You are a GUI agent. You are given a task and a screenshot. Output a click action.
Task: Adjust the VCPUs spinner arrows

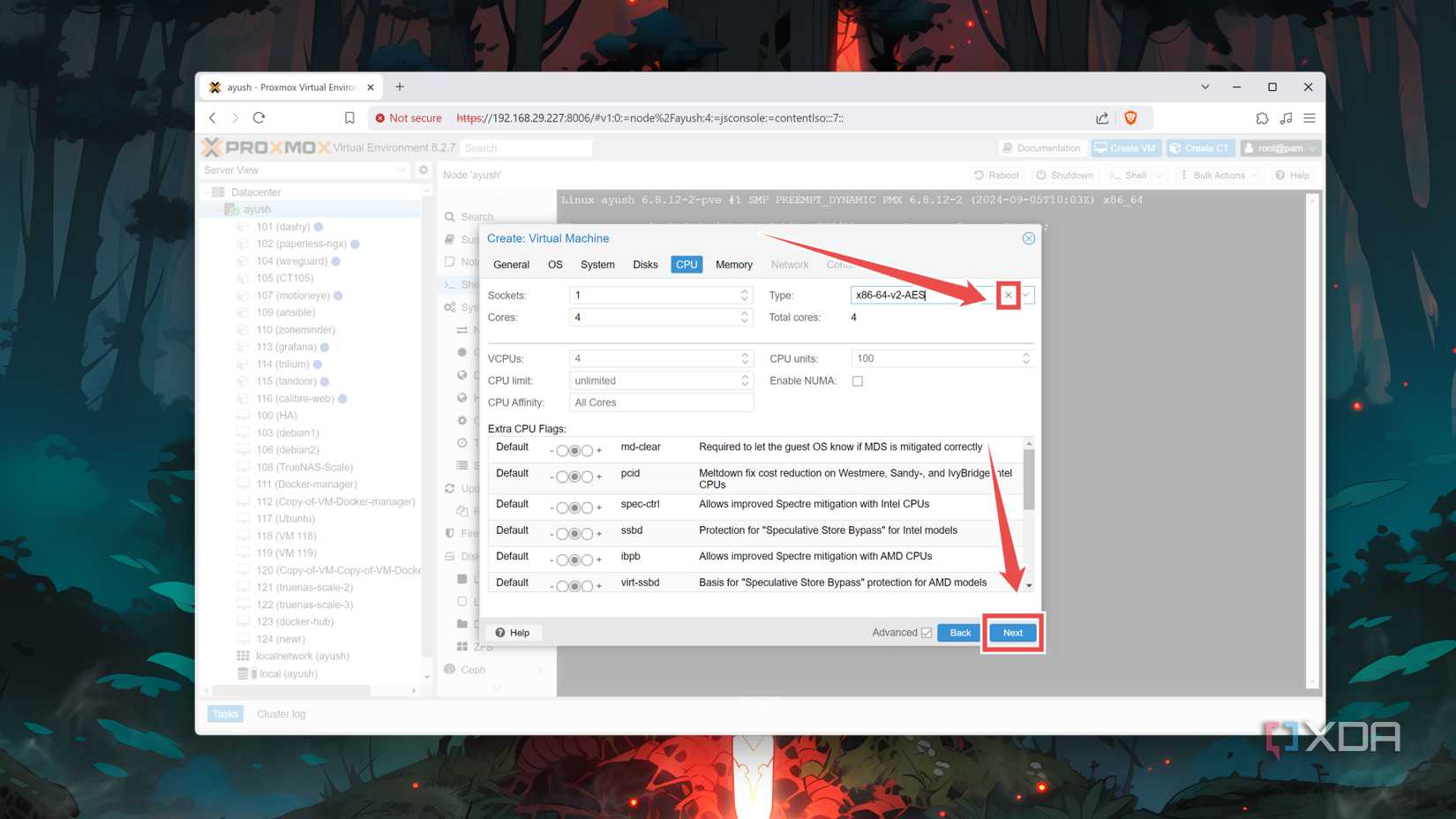(745, 358)
